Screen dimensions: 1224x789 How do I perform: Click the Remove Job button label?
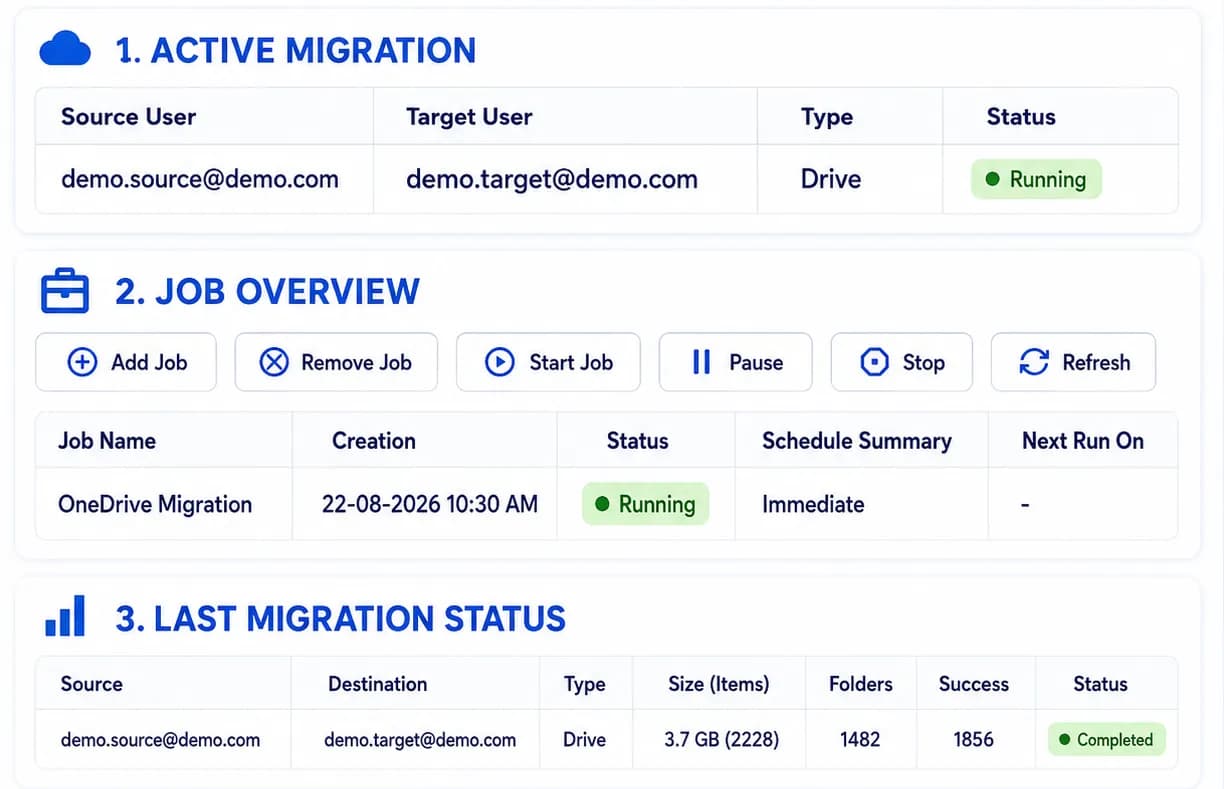tap(356, 362)
